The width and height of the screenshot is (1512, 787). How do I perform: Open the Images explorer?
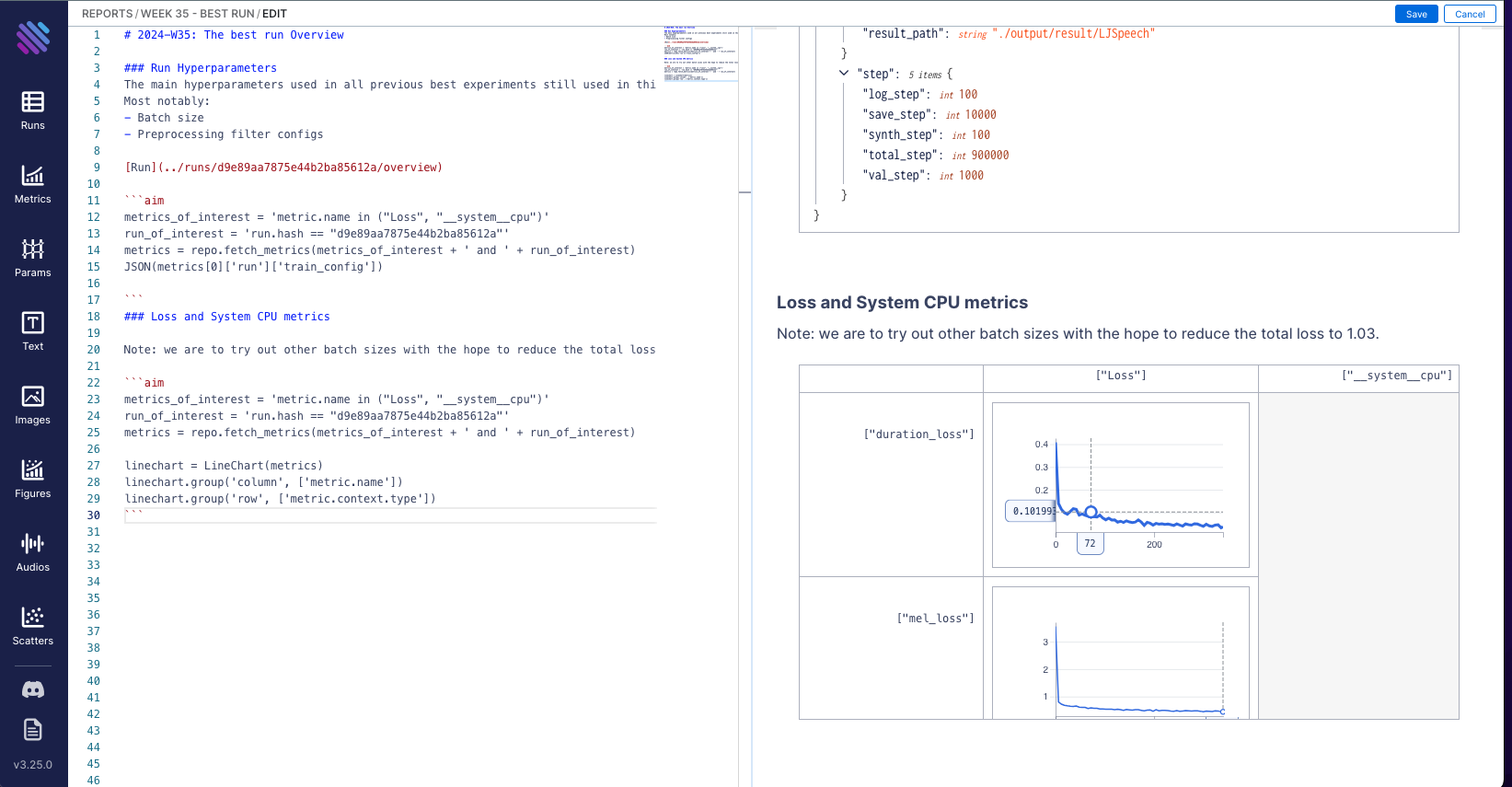point(33,405)
